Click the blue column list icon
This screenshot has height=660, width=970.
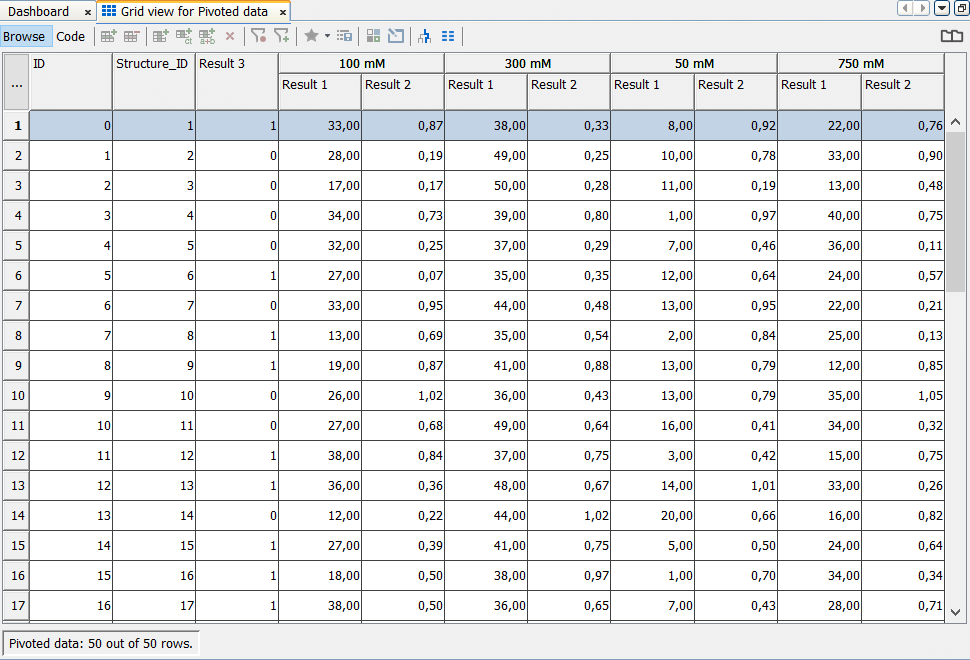point(448,36)
